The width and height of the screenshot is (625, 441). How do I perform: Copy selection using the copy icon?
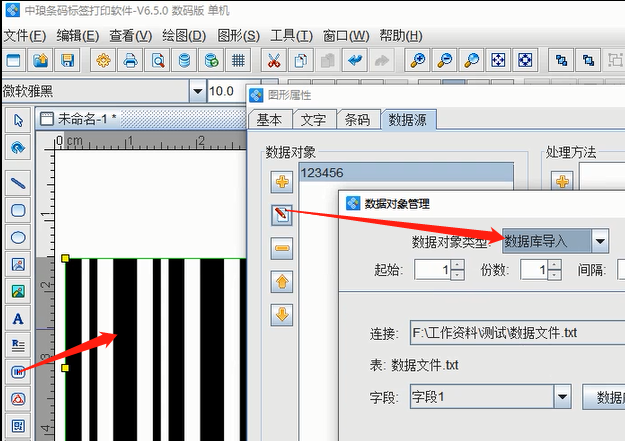tap(301, 61)
